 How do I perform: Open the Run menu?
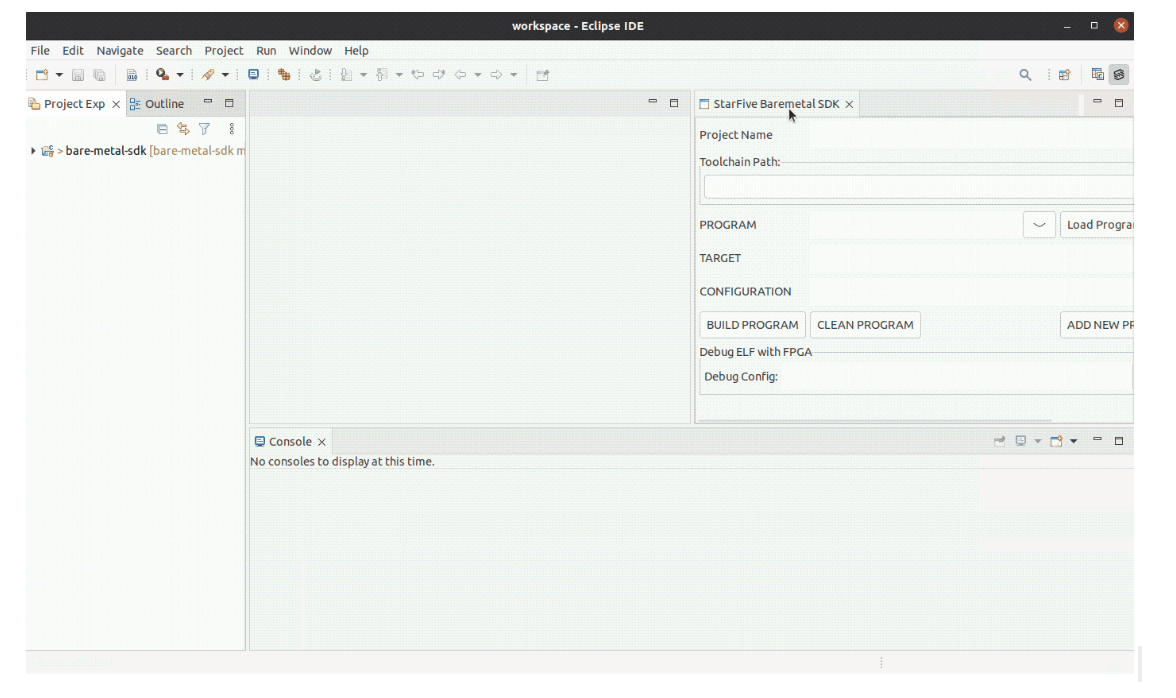click(x=266, y=50)
